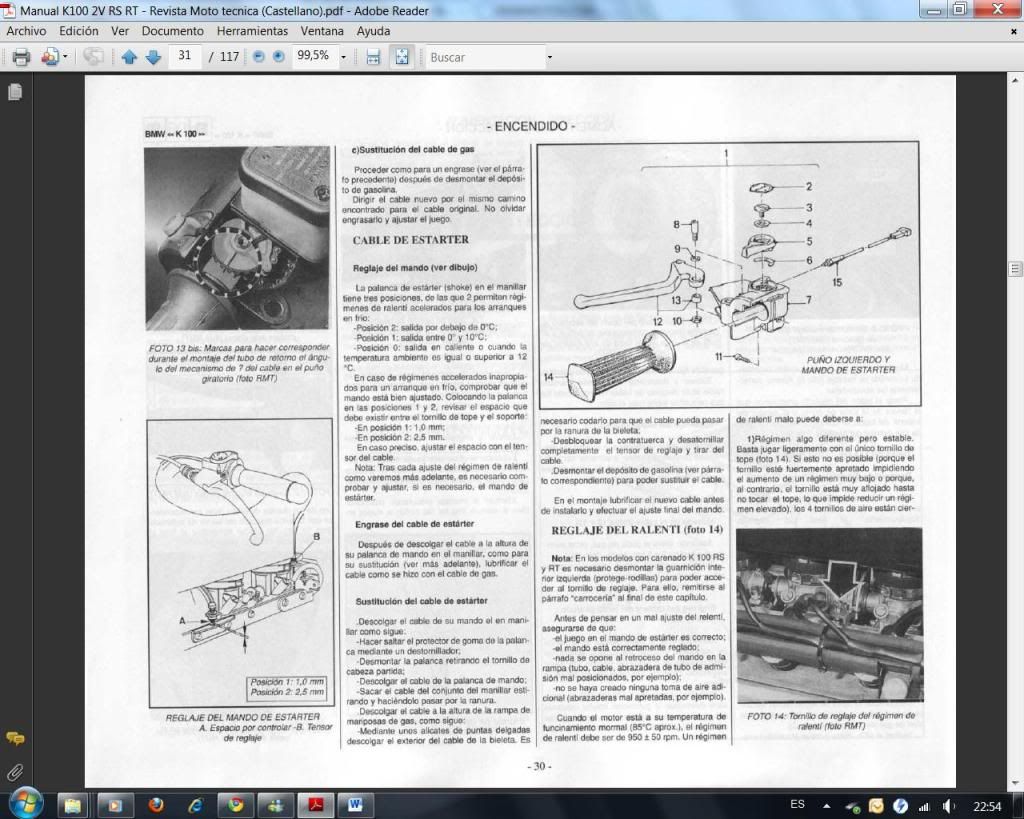Click scrollbar down arrow at bottom right
Viewport: 1024px width, 819px height.
[x=1015, y=782]
